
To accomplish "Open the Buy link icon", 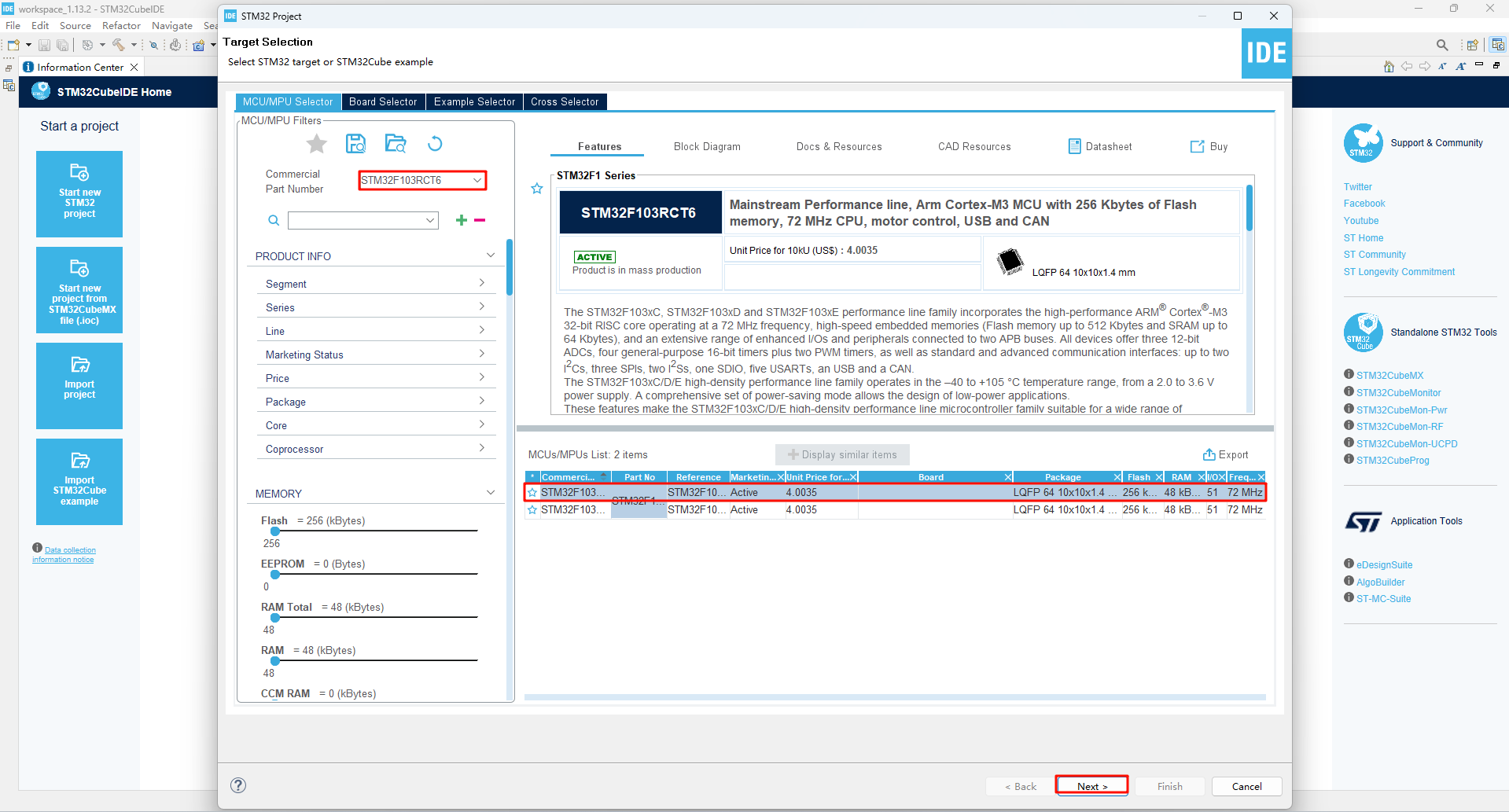I will 1197,146.
